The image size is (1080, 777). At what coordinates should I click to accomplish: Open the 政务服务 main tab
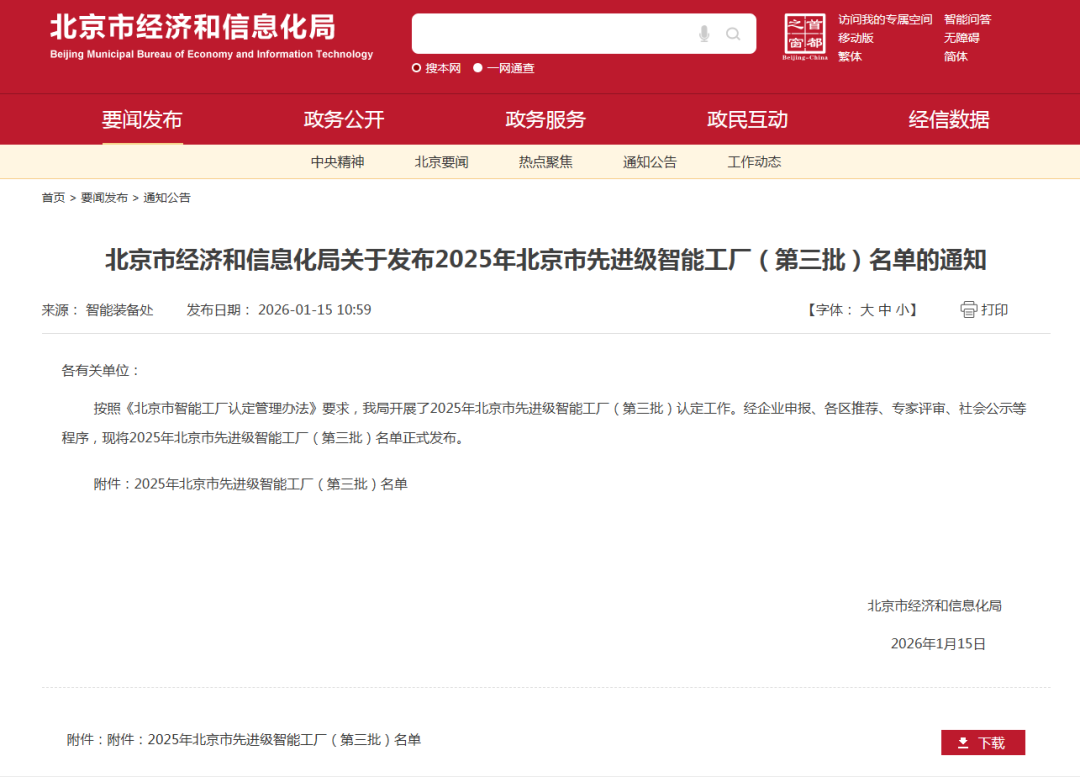pyautogui.click(x=546, y=120)
